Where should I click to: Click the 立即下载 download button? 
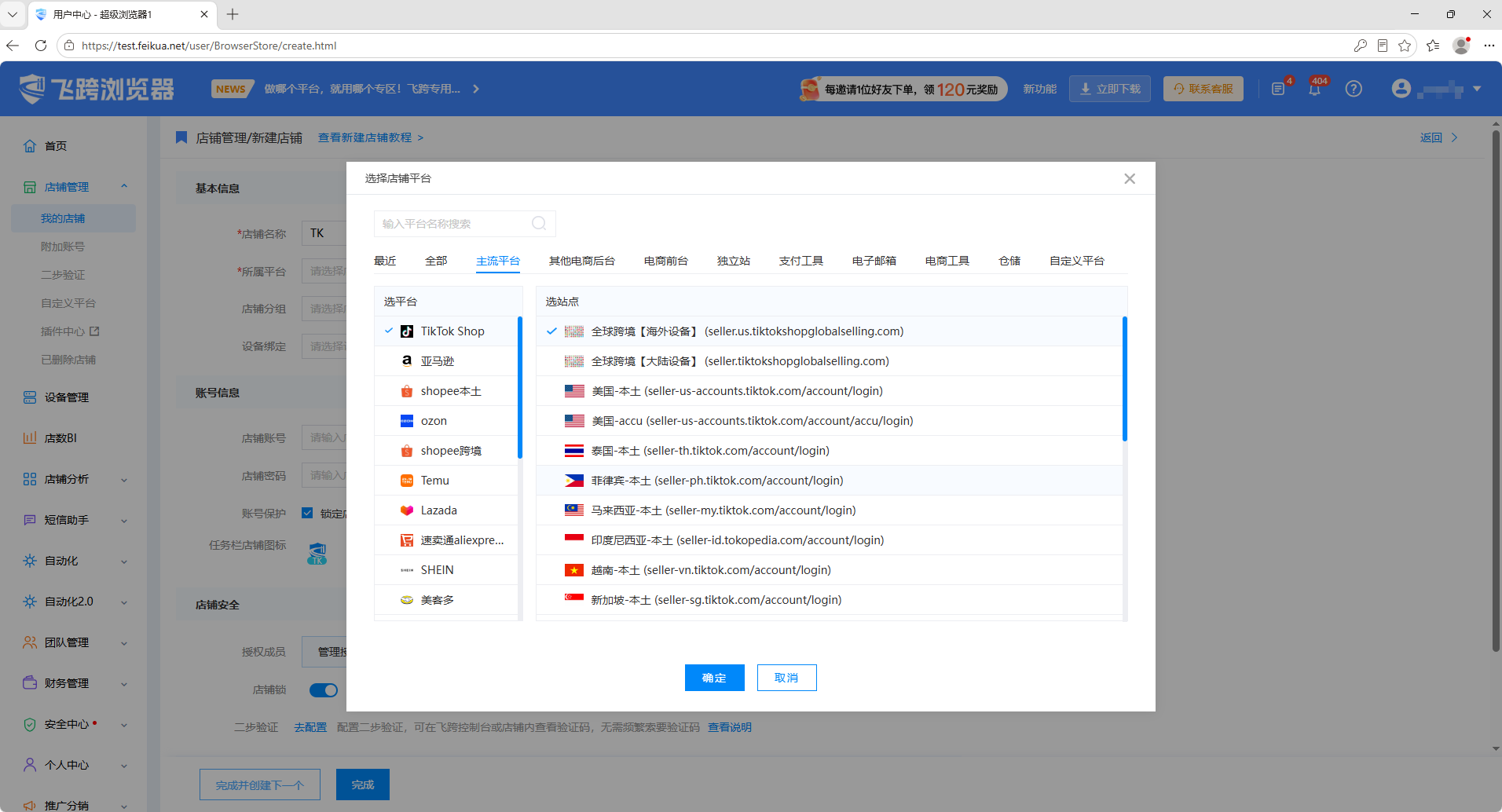tap(1110, 89)
